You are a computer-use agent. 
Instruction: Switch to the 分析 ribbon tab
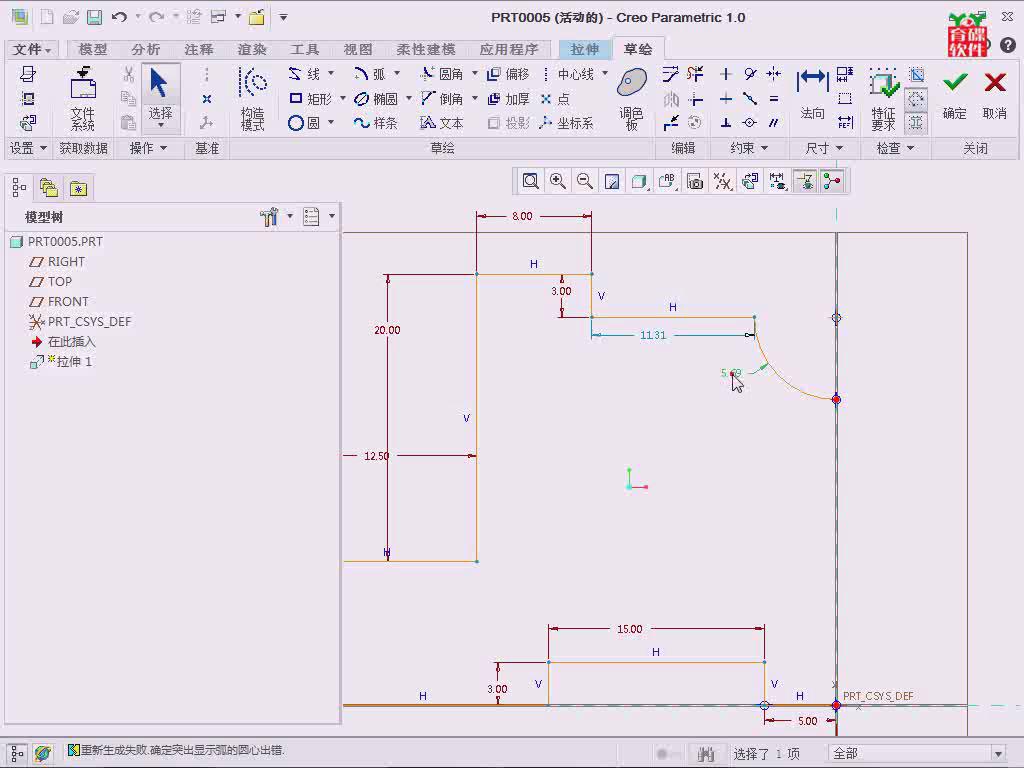click(146, 49)
